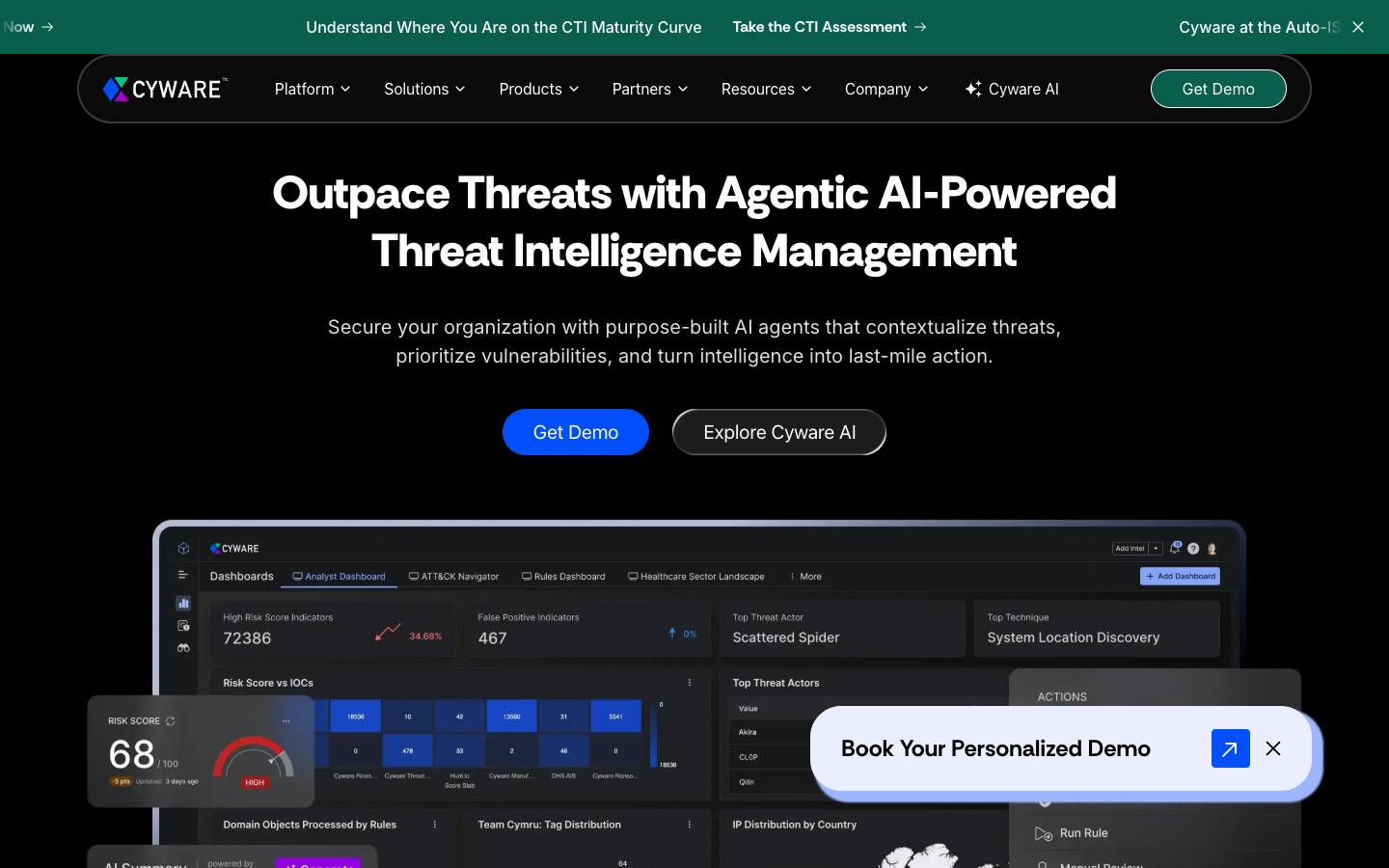Expand the More dashboards menu

pyautogui.click(x=806, y=577)
